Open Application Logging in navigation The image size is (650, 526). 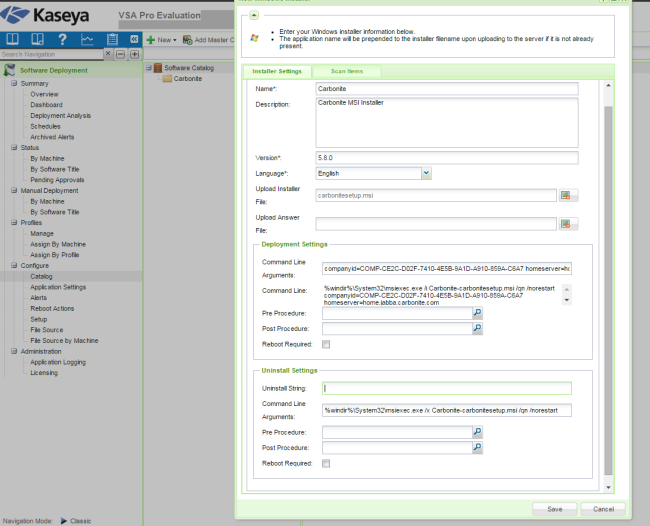pyautogui.click(x=58, y=362)
